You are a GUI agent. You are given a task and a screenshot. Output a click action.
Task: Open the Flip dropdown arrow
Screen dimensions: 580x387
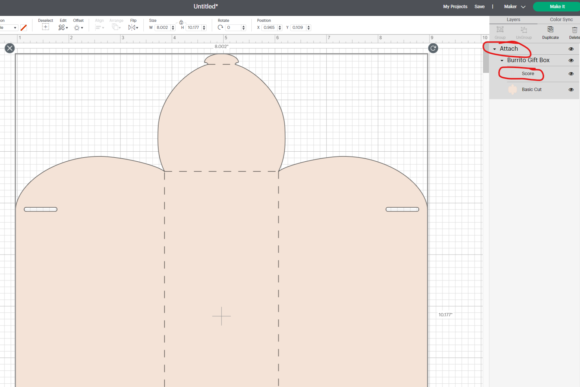(137, 28)
